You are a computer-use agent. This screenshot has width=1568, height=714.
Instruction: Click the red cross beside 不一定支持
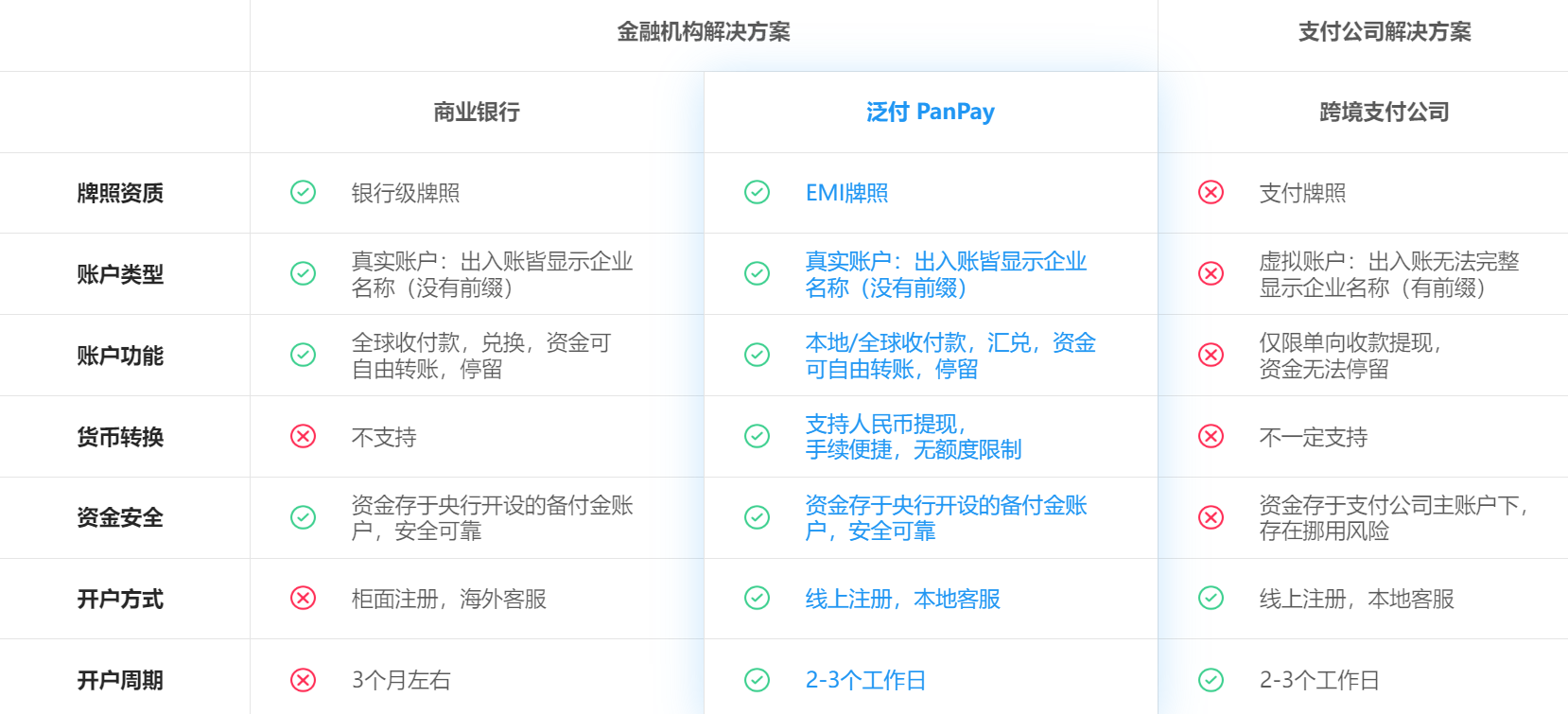click(1211, 437)
